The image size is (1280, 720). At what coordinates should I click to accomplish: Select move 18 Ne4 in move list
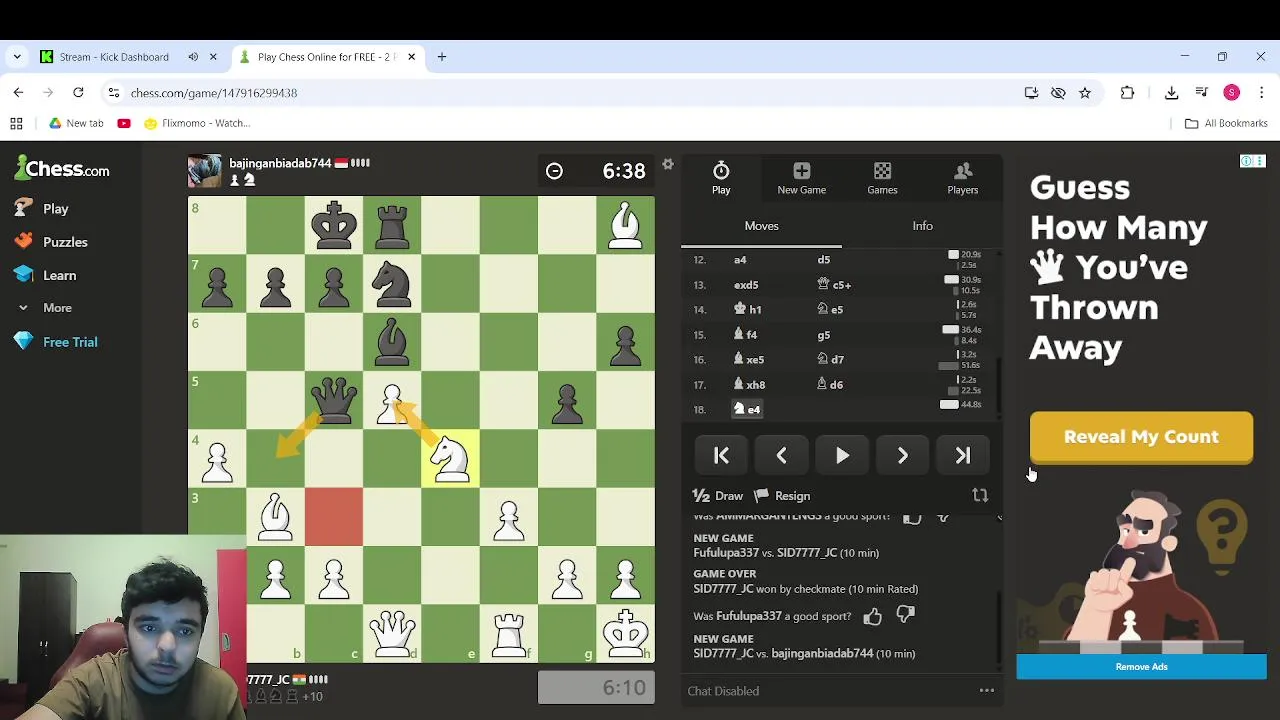747,409
